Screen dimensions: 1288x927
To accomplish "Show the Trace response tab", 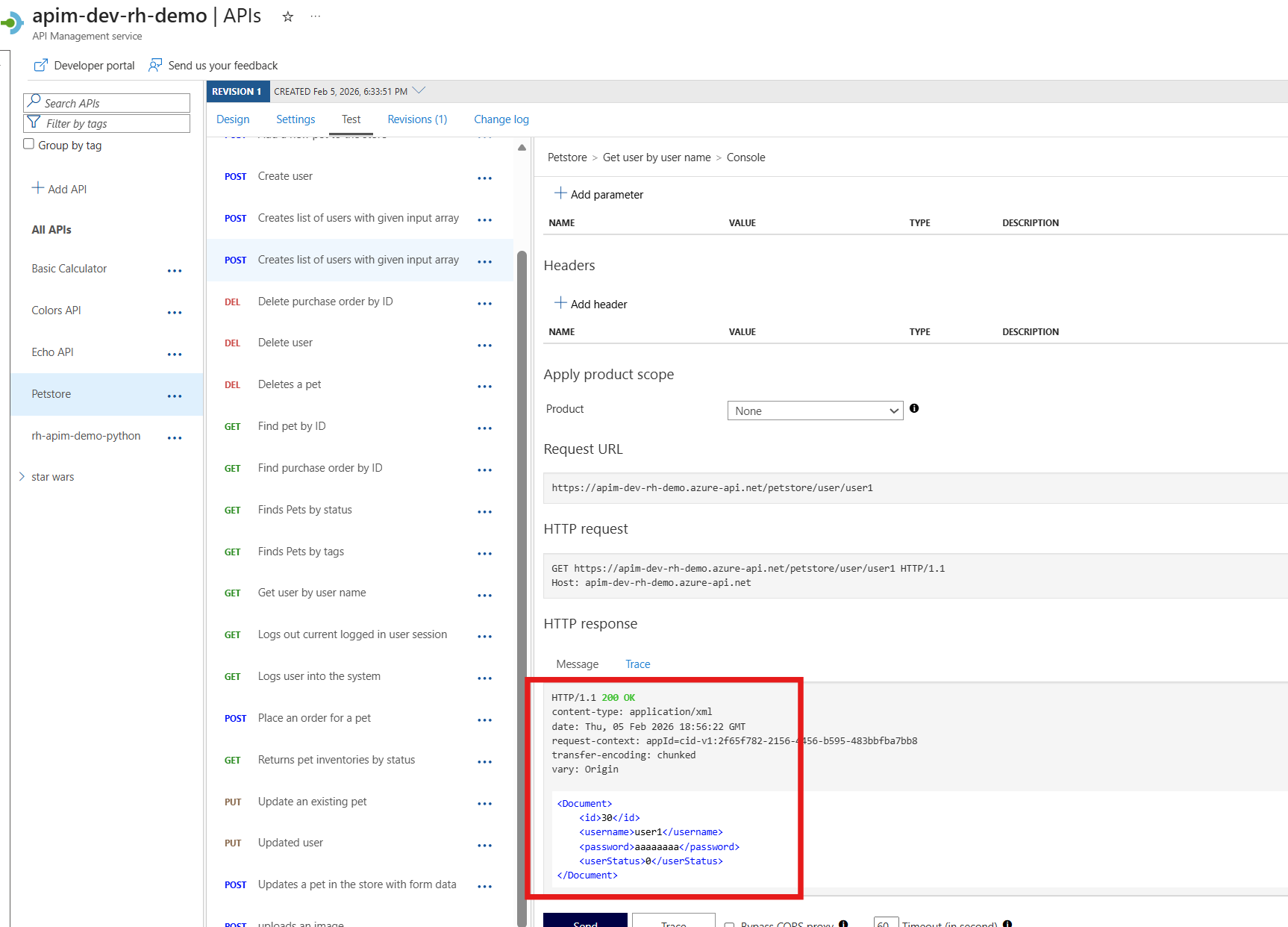I will coord(637,664).
